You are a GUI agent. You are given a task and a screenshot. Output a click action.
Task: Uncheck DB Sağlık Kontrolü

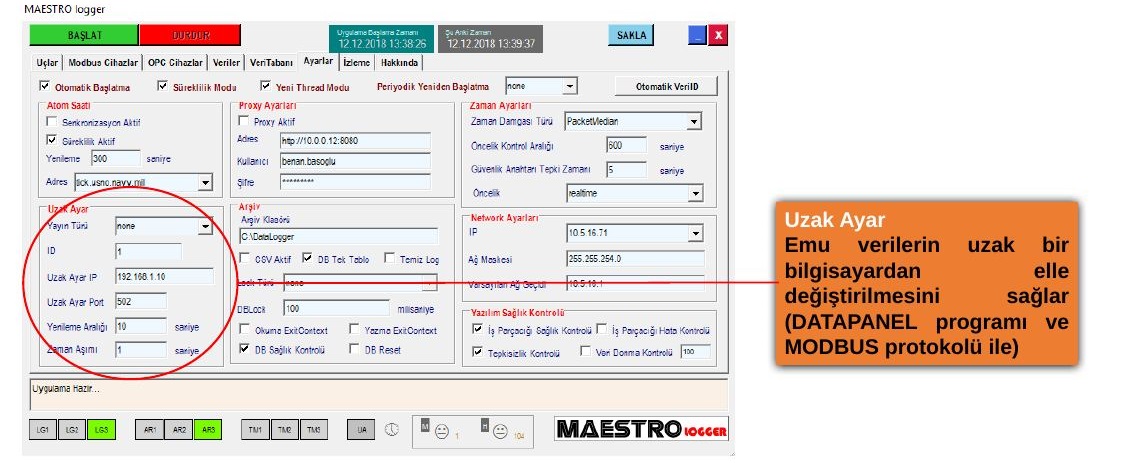pyautogui.click(x=244, y=349)
